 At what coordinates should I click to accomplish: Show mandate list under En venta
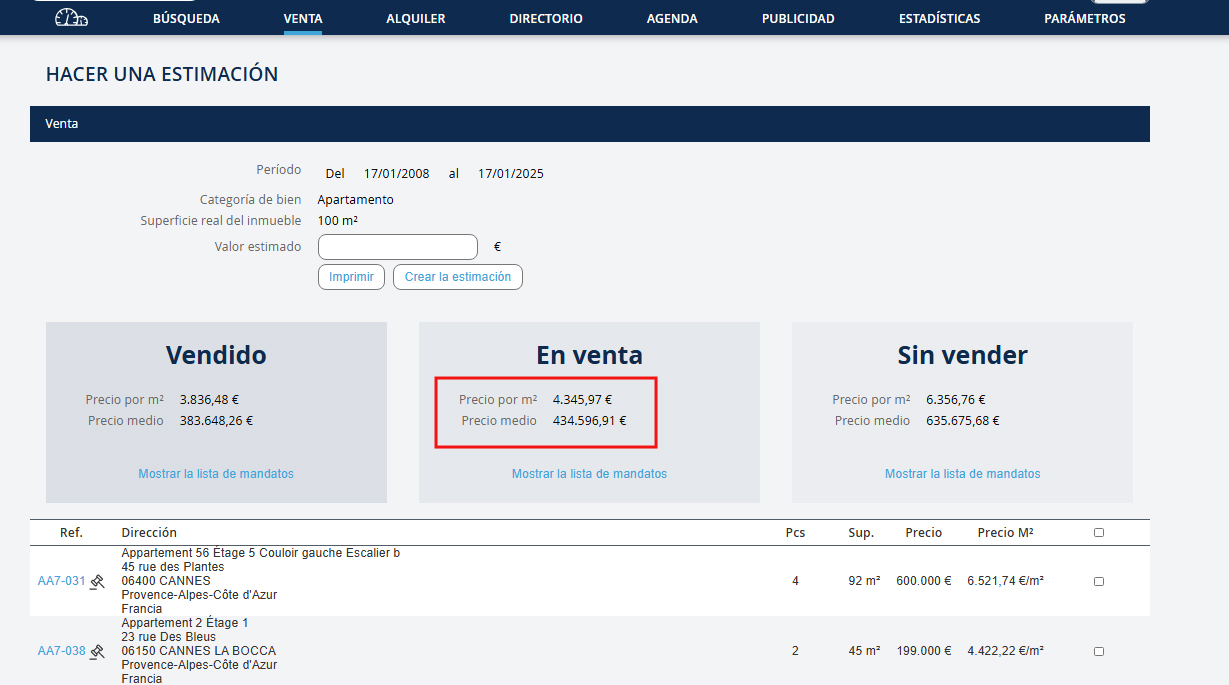click(589, 474)
